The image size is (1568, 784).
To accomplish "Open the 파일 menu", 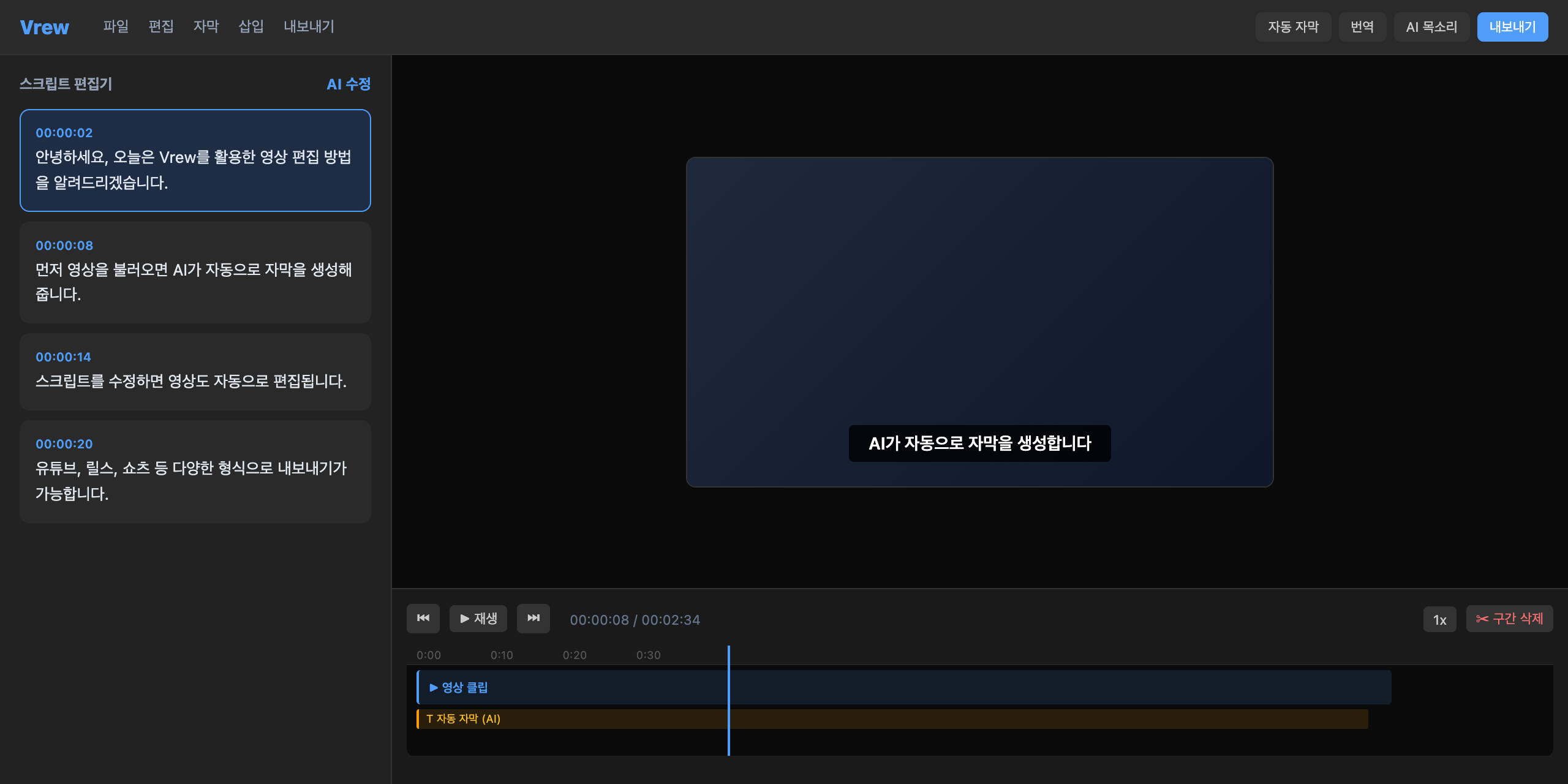I will [116, 26].
